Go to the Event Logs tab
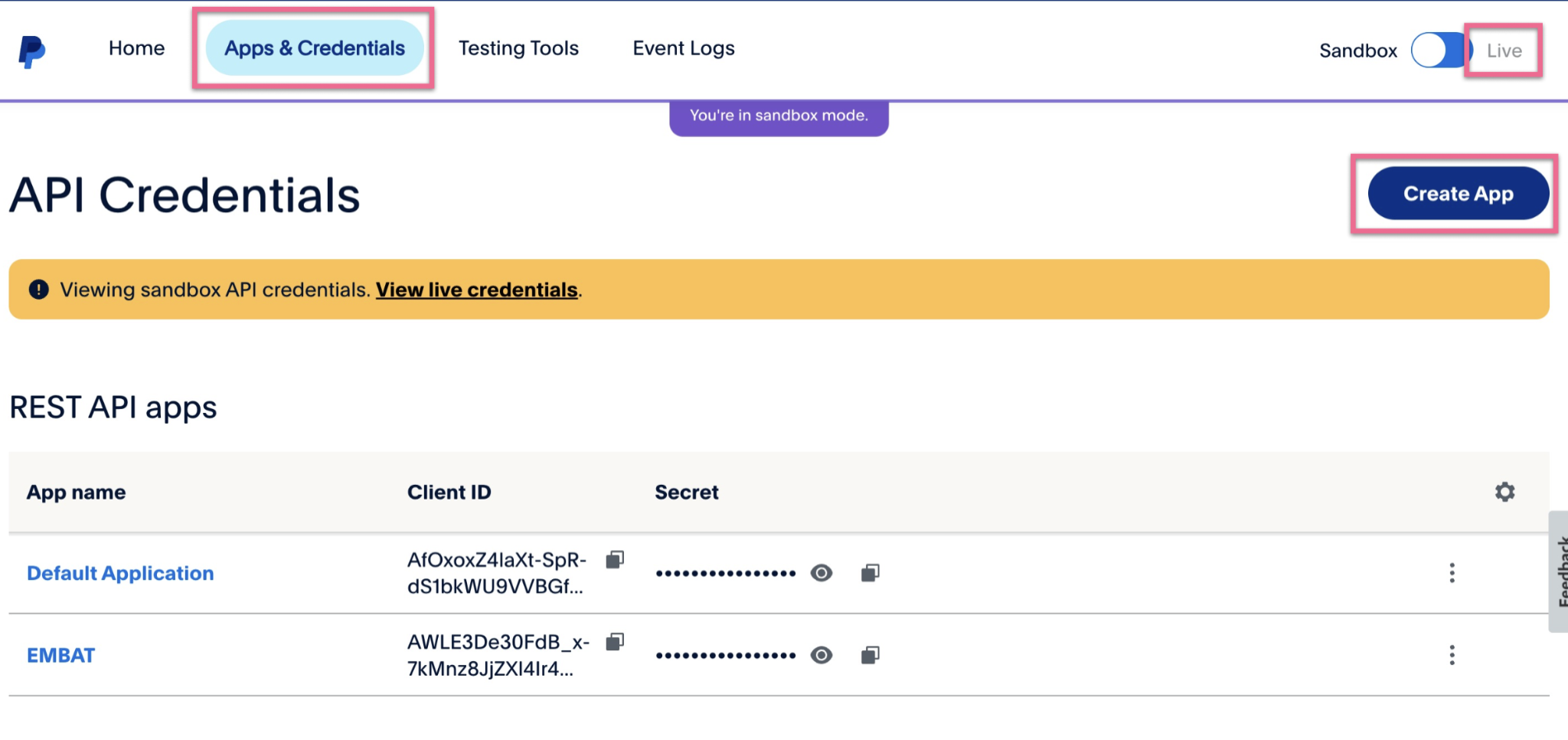This screenshot has width=1568, height=740. click(x=684, y=48)
